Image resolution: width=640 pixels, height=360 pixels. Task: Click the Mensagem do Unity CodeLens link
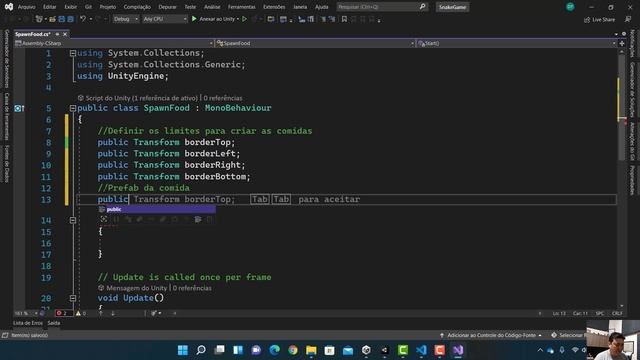[133, 288]
